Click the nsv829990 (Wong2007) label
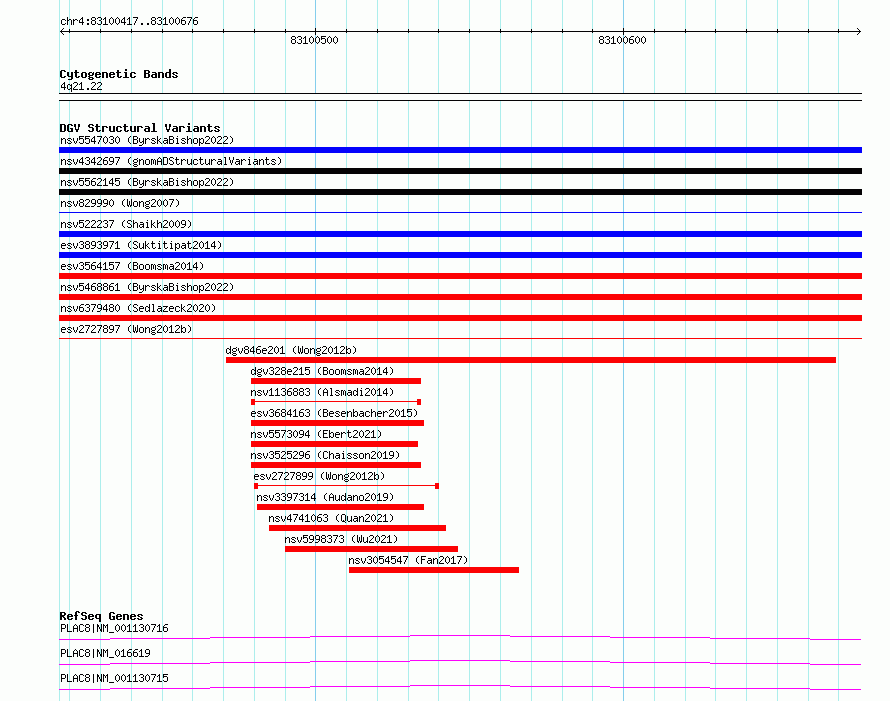 [x=120, y=203]
